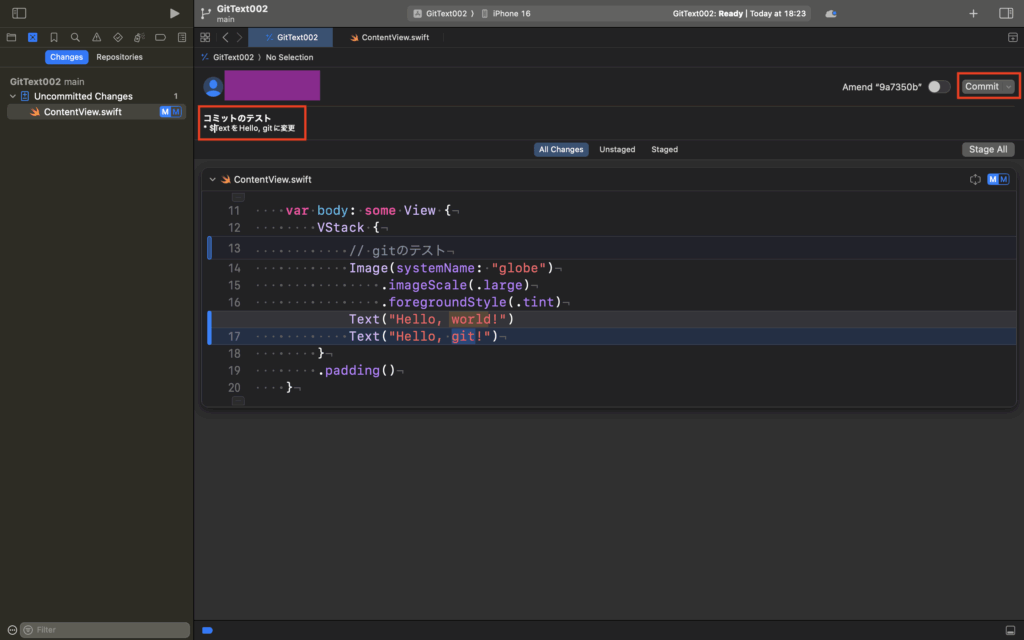Screen dimensions: 1024x640
Task: Click the lower fold ribbon below line 20
Action: pyautogui.click(x=238, y=400)
